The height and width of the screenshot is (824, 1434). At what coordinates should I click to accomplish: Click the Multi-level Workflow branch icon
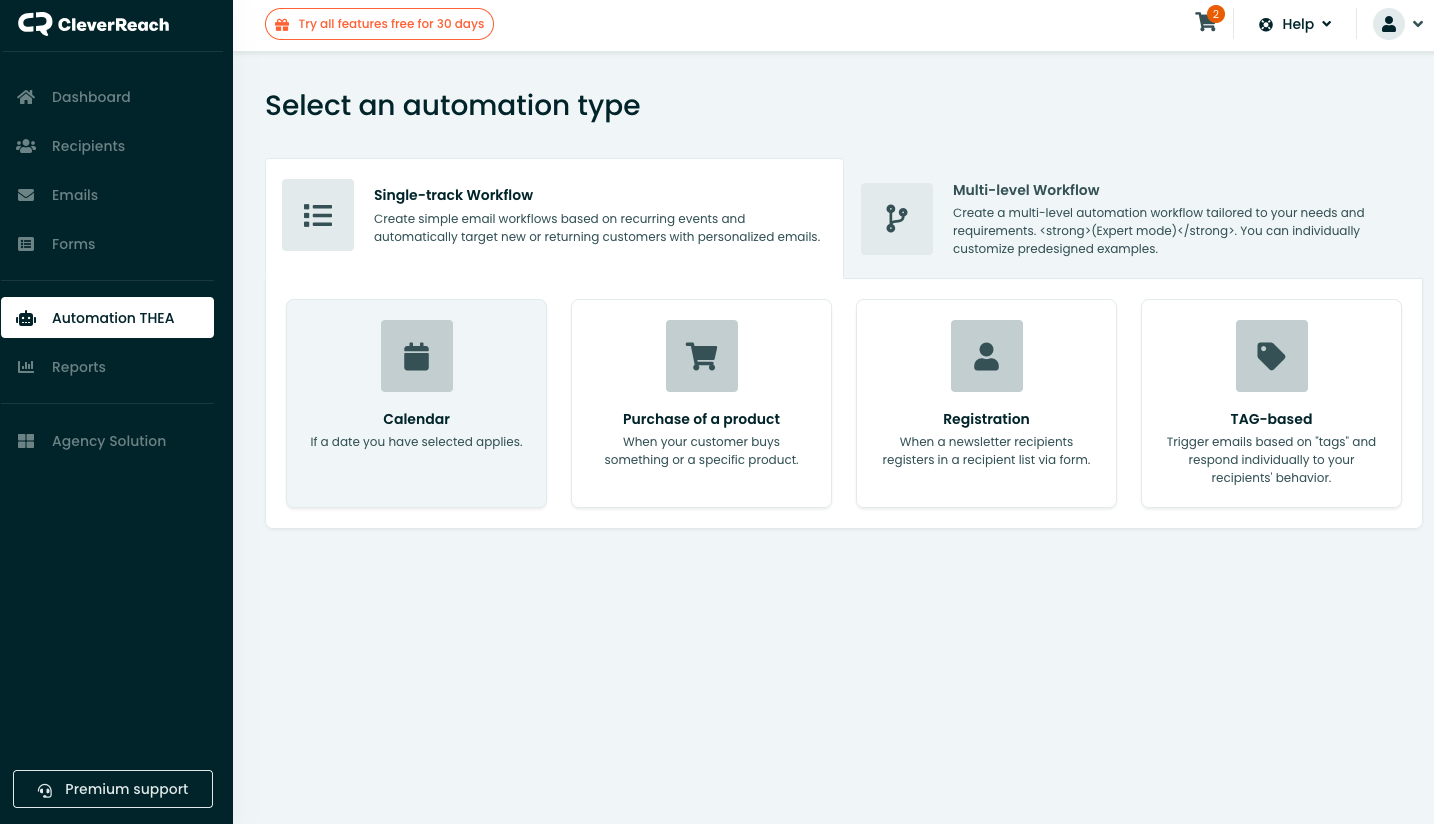click(x=897, y=219)
